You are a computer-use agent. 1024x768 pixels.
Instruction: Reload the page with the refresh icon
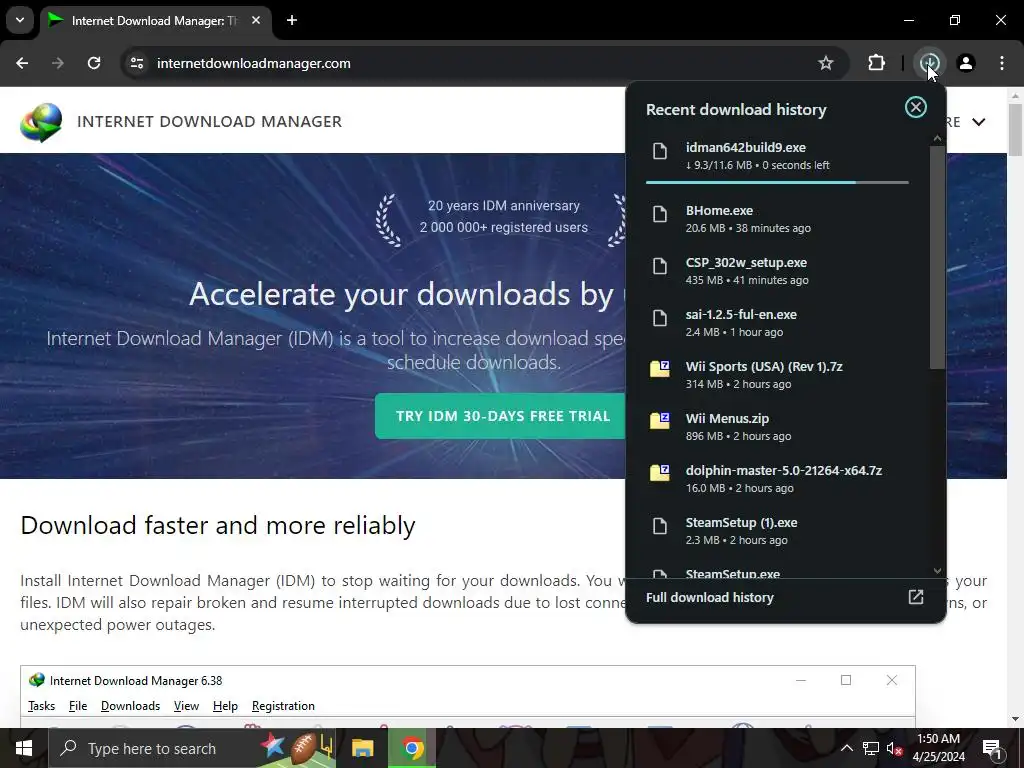(x=94, y=63)
